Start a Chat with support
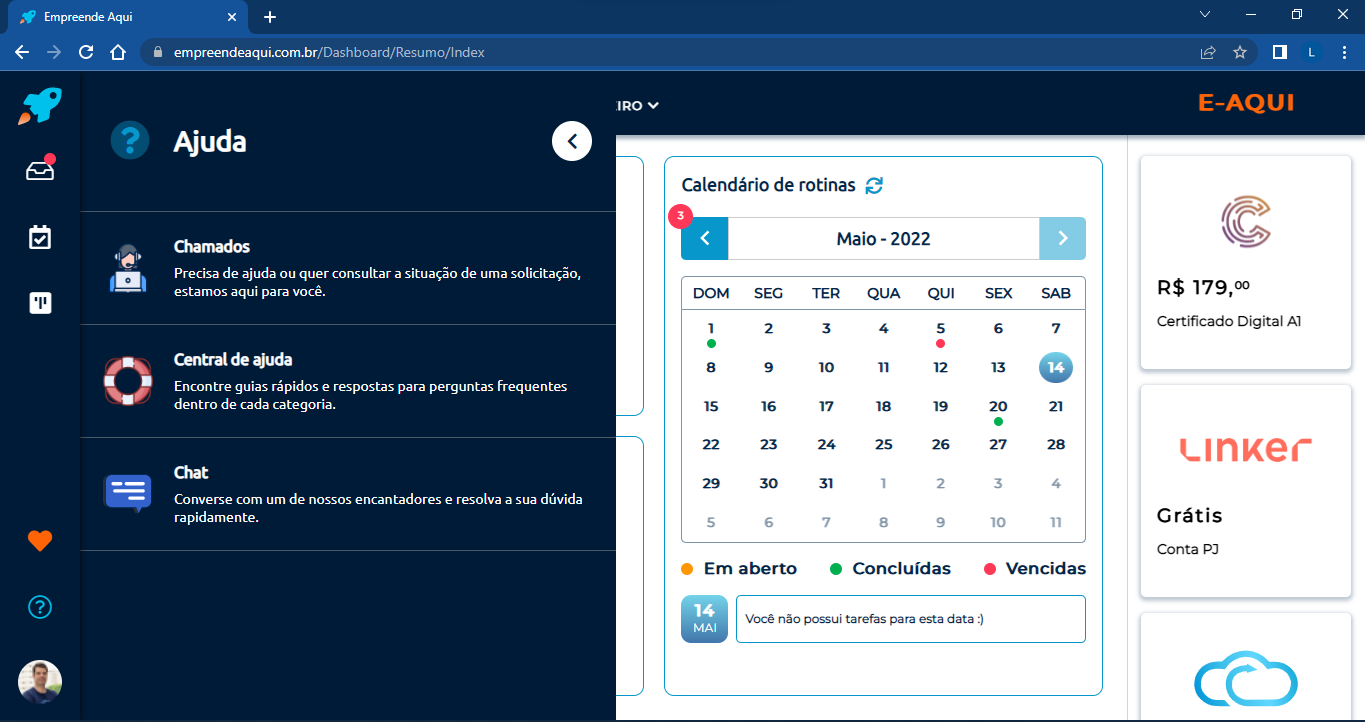 348,494
